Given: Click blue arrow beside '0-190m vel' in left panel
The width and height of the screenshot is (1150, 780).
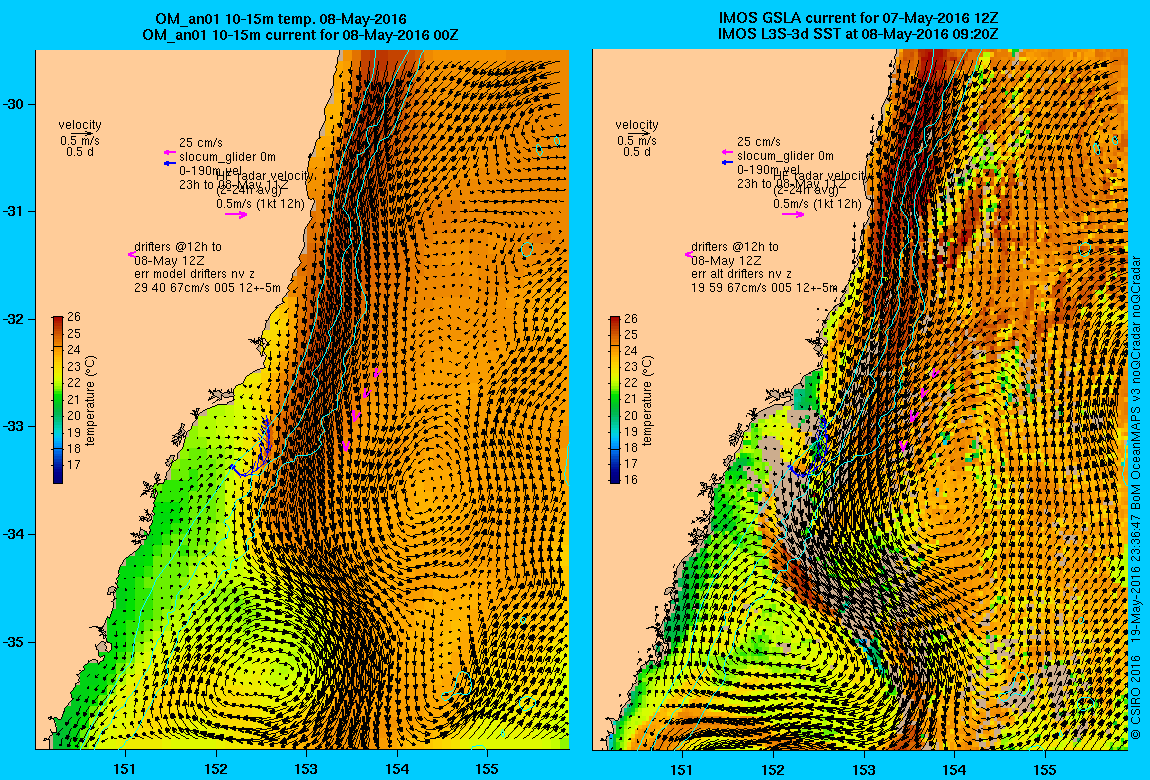Looking at the screenshot, I should tap(170, 163).
